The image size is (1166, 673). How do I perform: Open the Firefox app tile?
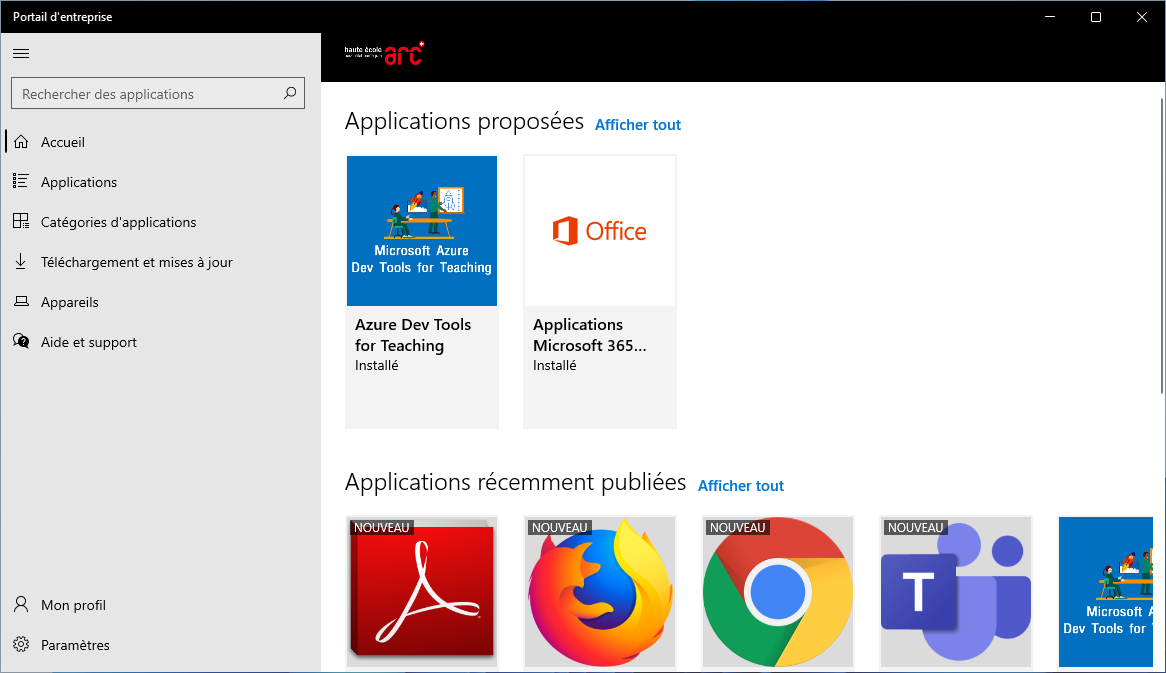tap(600, 592)
